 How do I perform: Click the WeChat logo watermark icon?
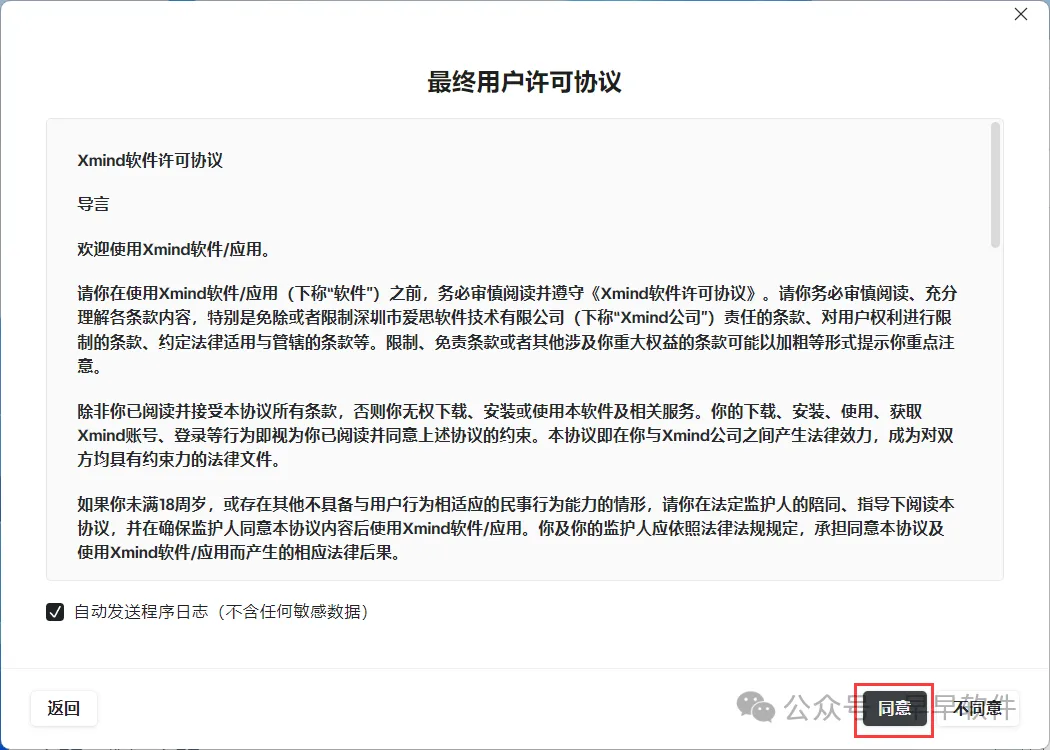tap(755, 707)
